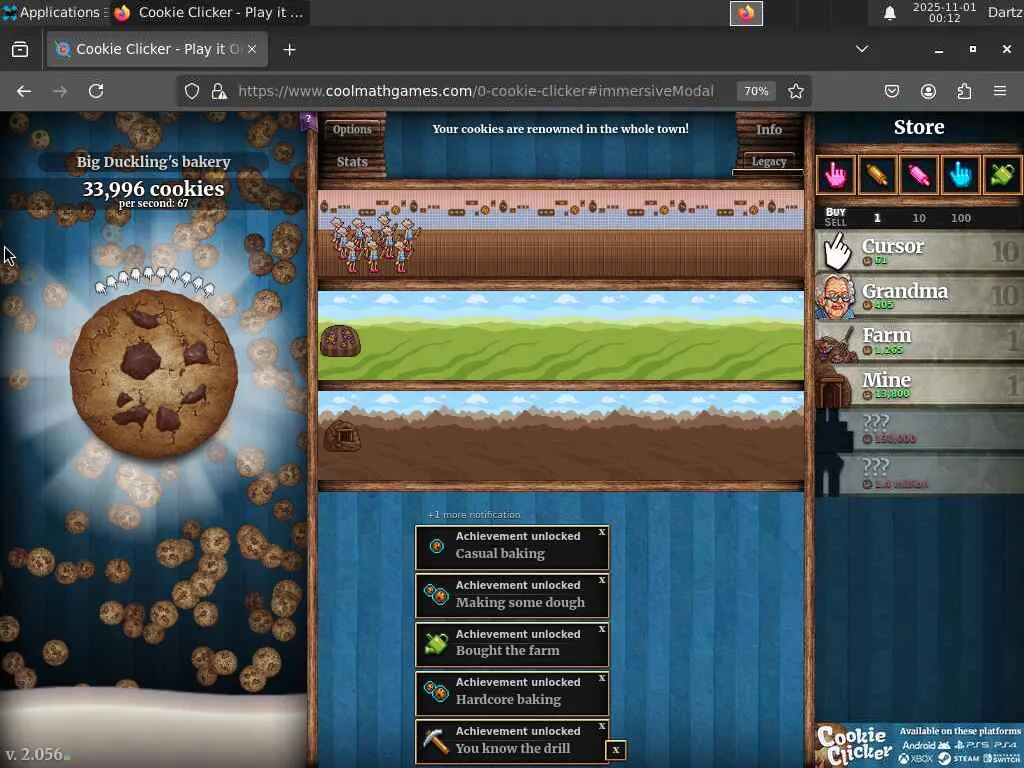
Task: Reload the Cookie Clicker page
Action: (96, 91)
